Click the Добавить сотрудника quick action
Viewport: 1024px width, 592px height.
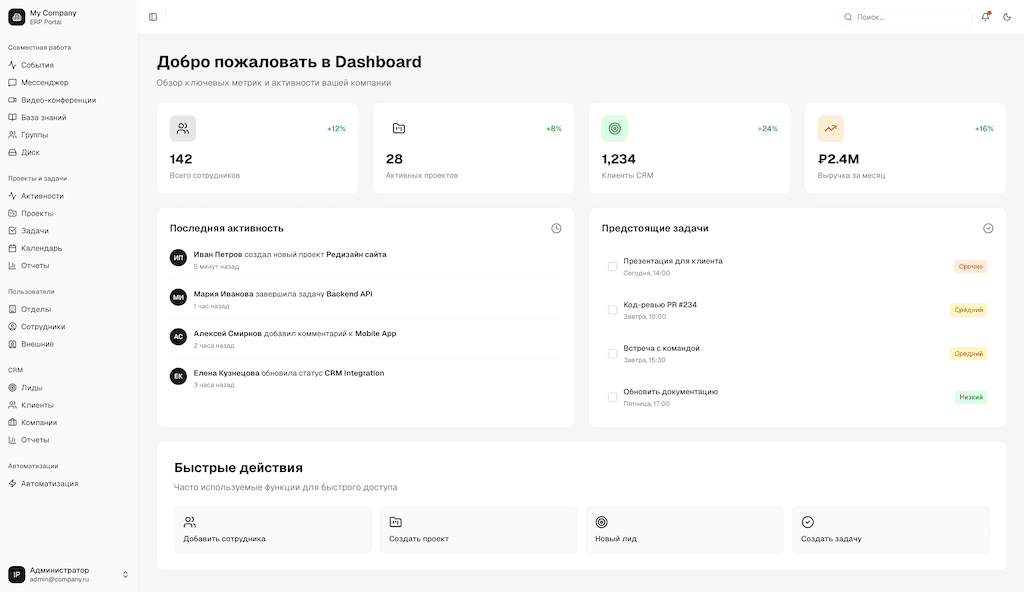click(272, 529)
